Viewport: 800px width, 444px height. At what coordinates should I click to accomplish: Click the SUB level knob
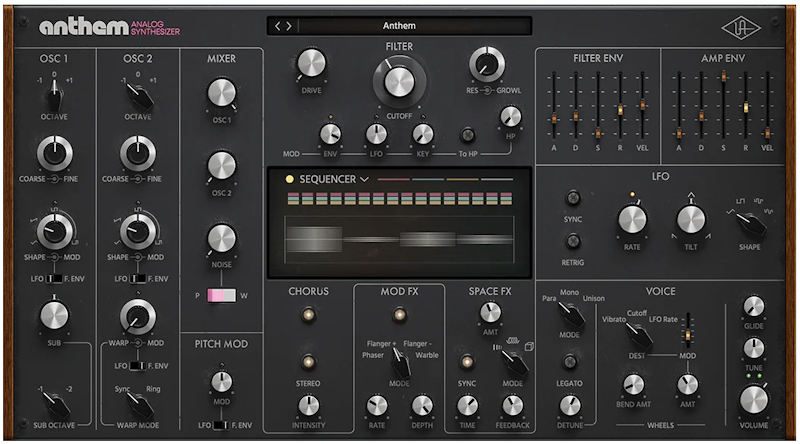point(54,315)
